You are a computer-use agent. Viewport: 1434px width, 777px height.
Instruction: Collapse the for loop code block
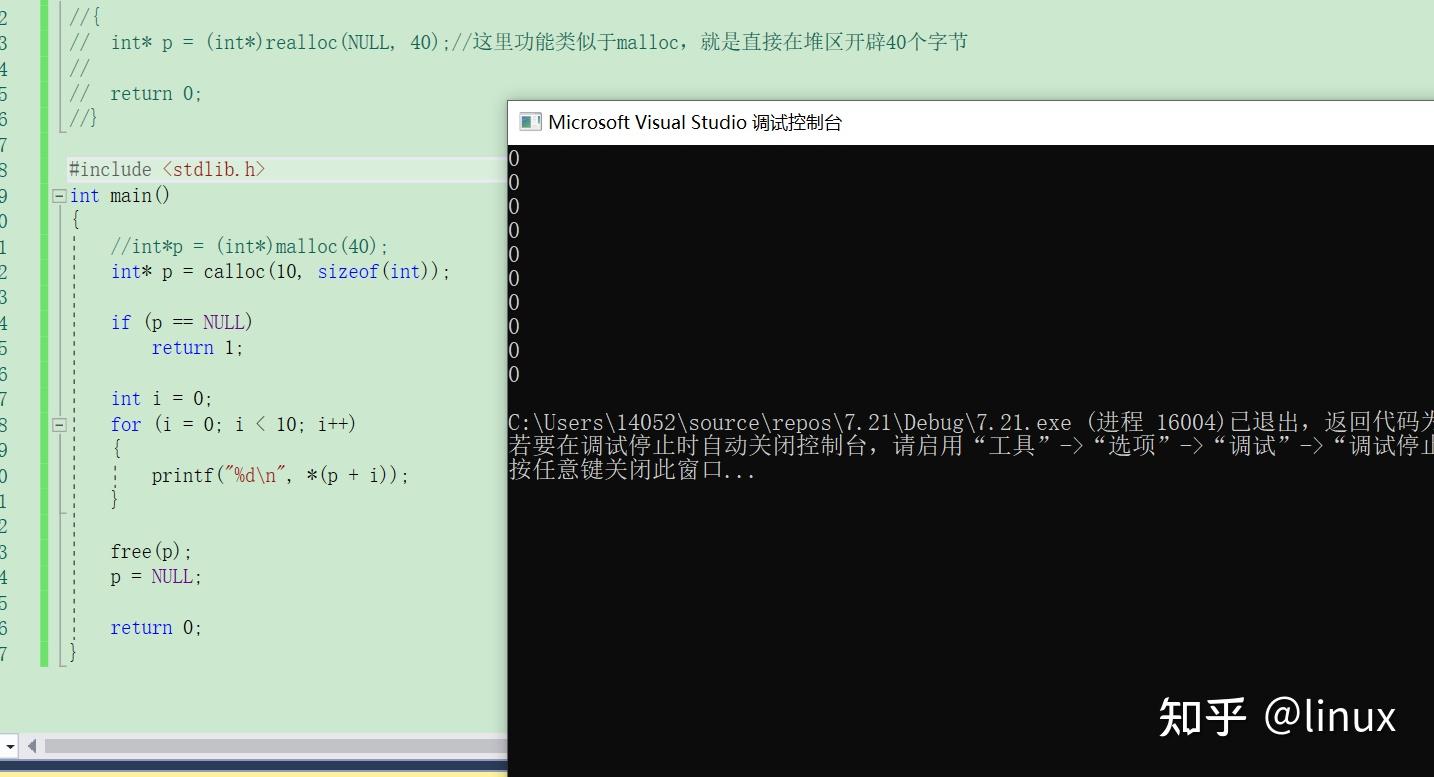coord(58,424)
